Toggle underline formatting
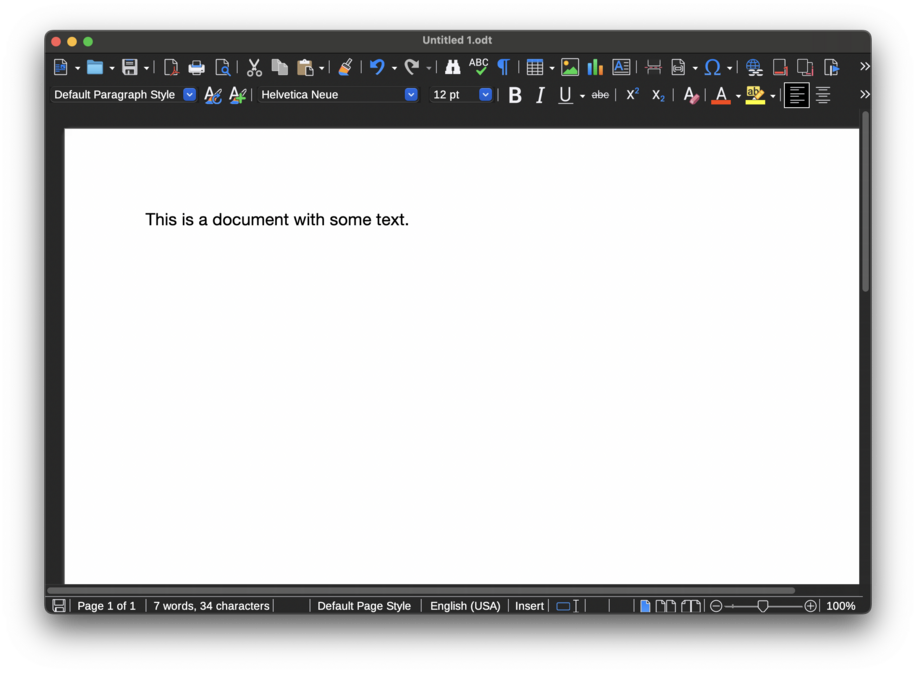This screenshot has width=916, height=673. pos(565,95)
